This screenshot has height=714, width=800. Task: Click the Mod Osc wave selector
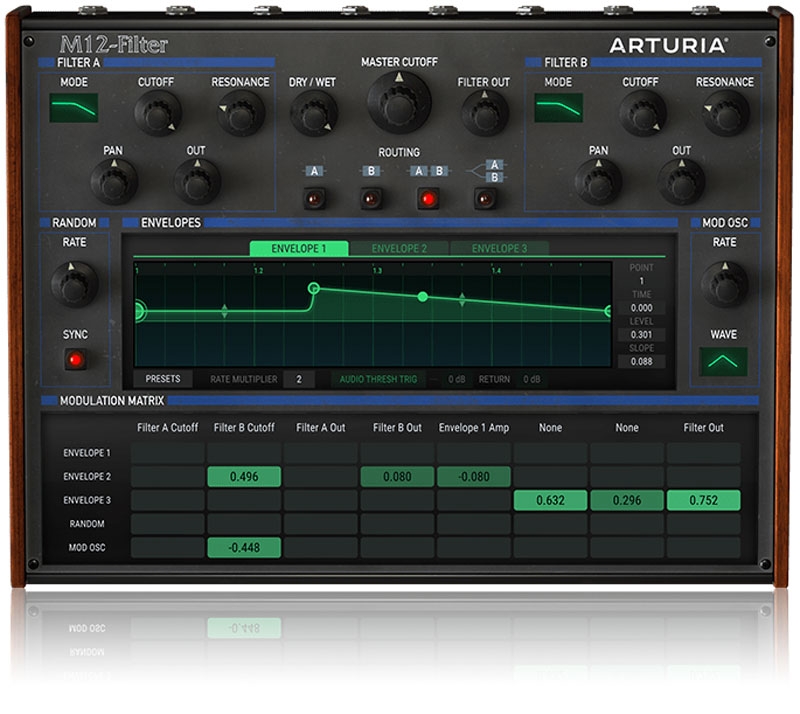tap(723, 361)
